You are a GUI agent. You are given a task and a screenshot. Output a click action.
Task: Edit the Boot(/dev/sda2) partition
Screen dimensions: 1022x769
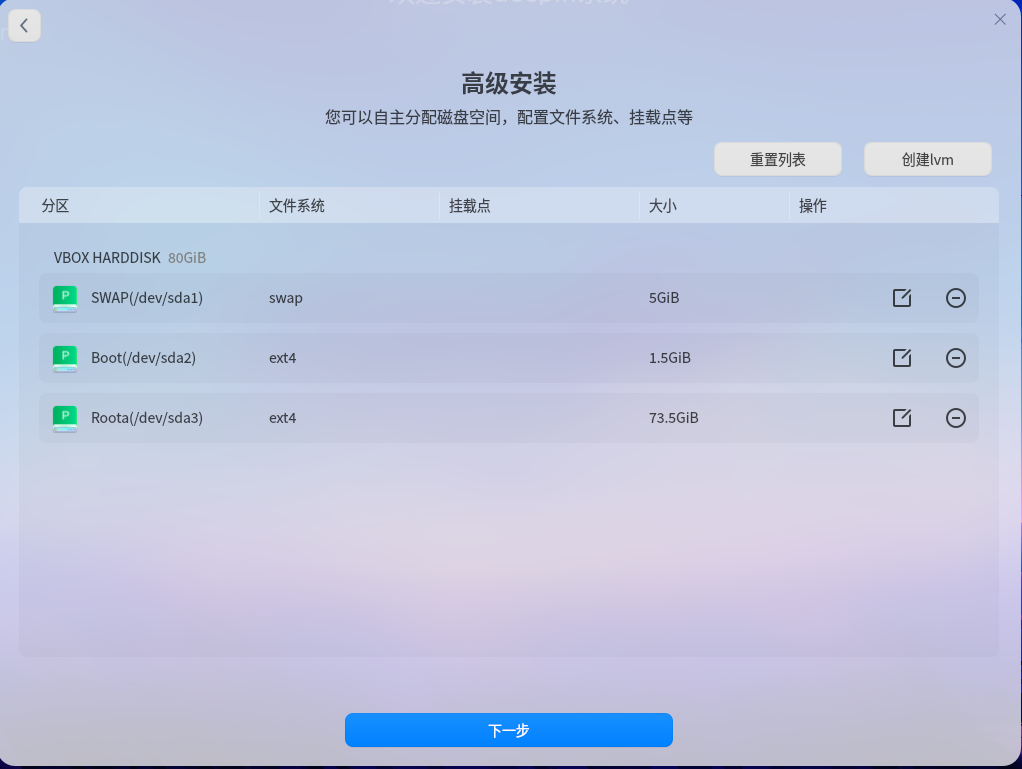901,358
